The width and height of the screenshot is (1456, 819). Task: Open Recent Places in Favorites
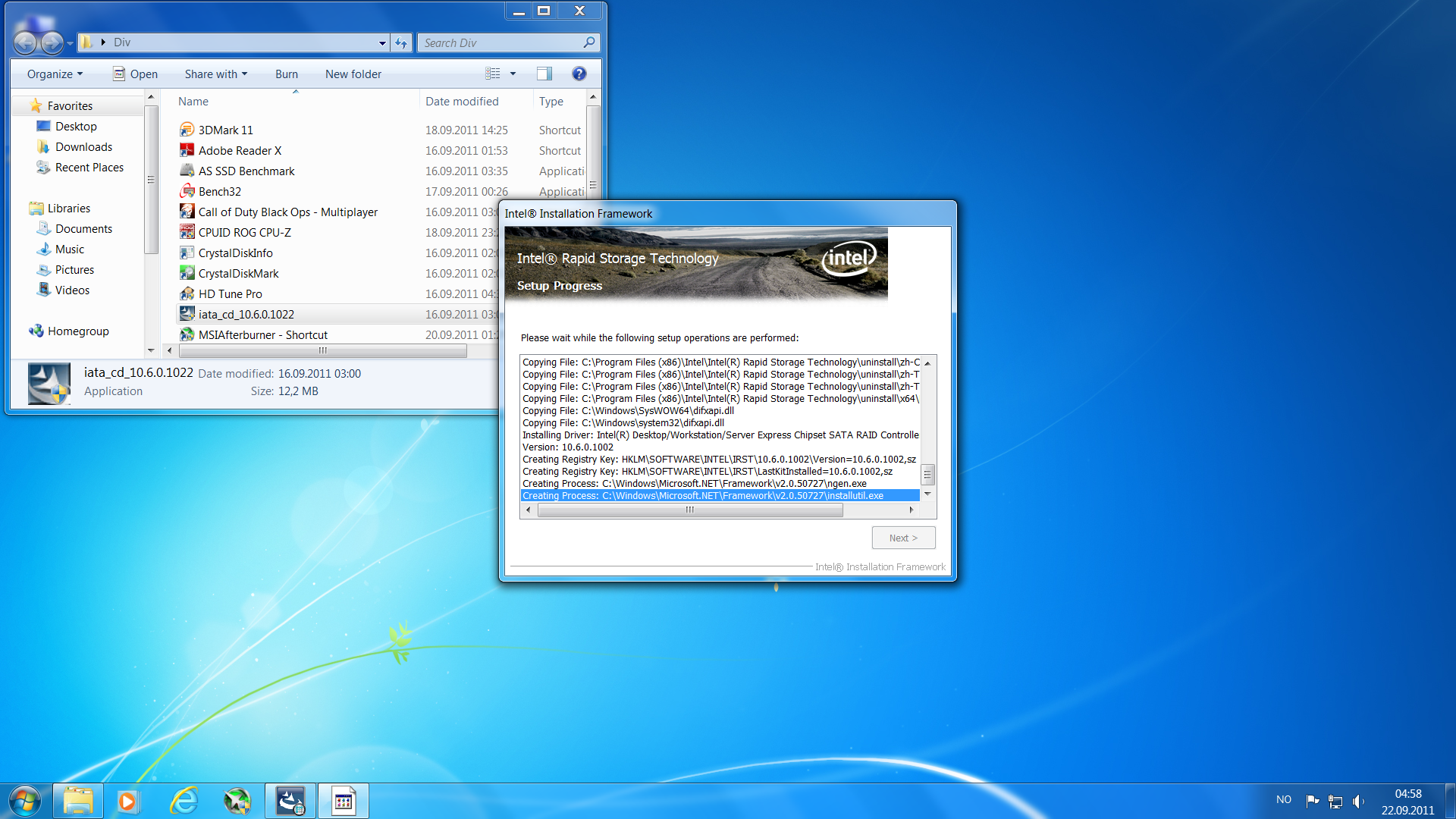pos(89,167)
